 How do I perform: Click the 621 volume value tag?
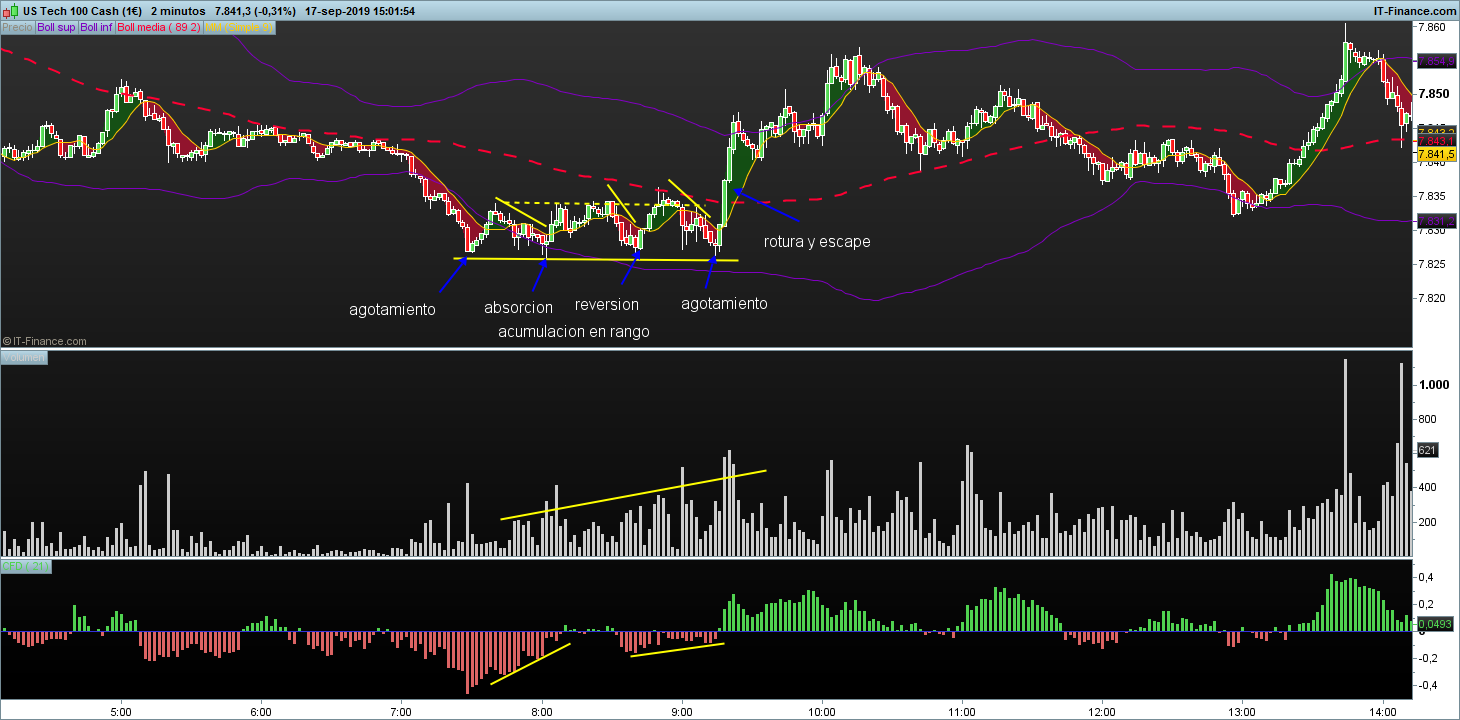pos(1427,451)
